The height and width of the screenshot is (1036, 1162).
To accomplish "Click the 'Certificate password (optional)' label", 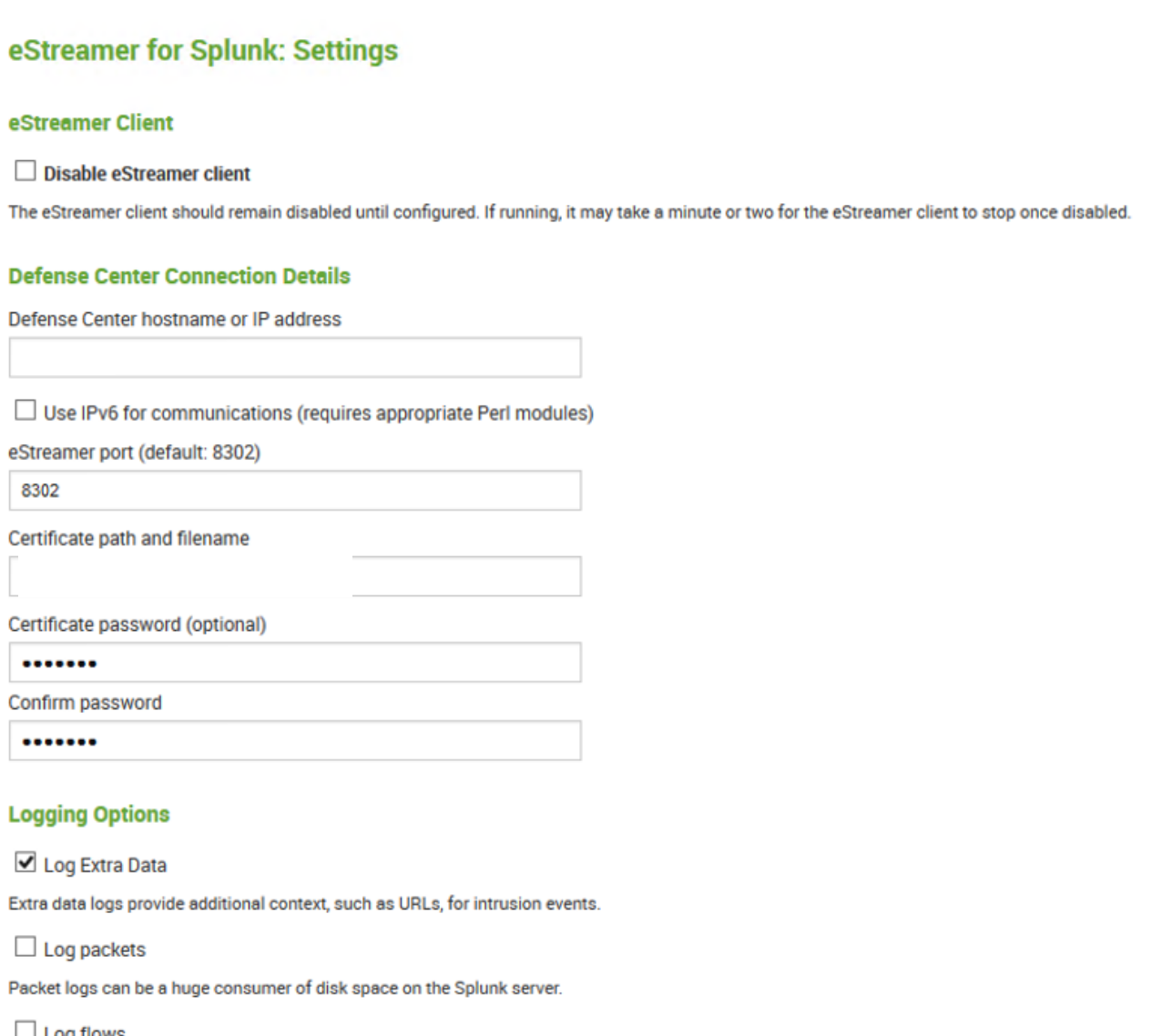I will pyautogui.click(x=138, y=625).
